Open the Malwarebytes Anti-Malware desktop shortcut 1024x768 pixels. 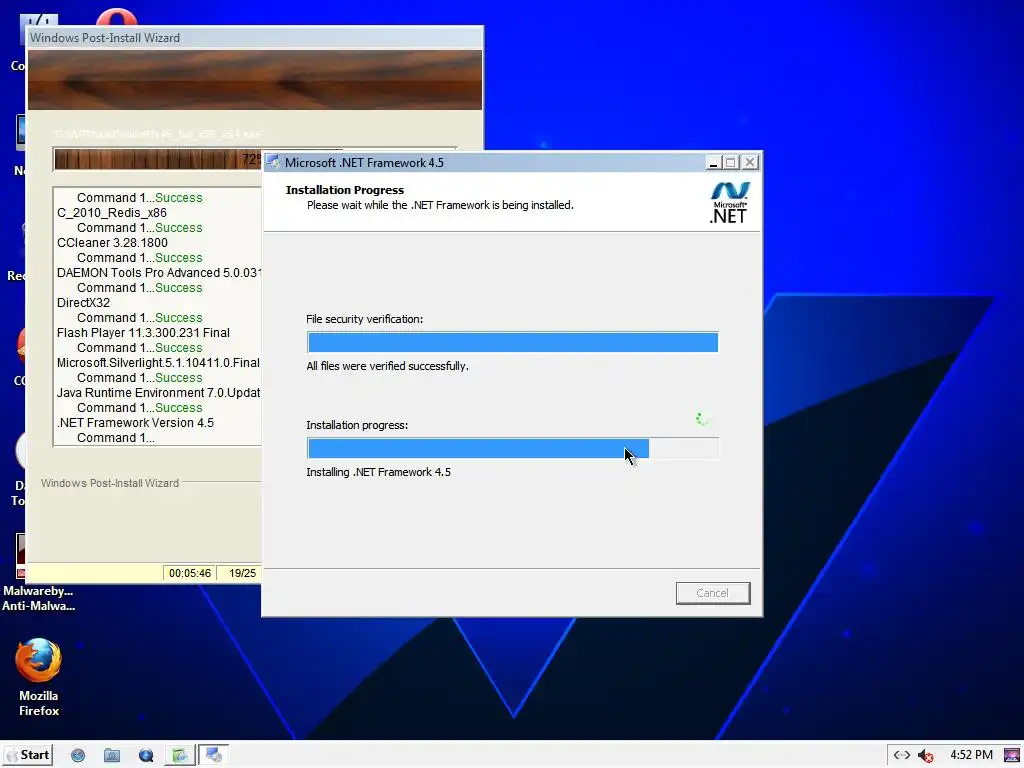tap(38, 573)
